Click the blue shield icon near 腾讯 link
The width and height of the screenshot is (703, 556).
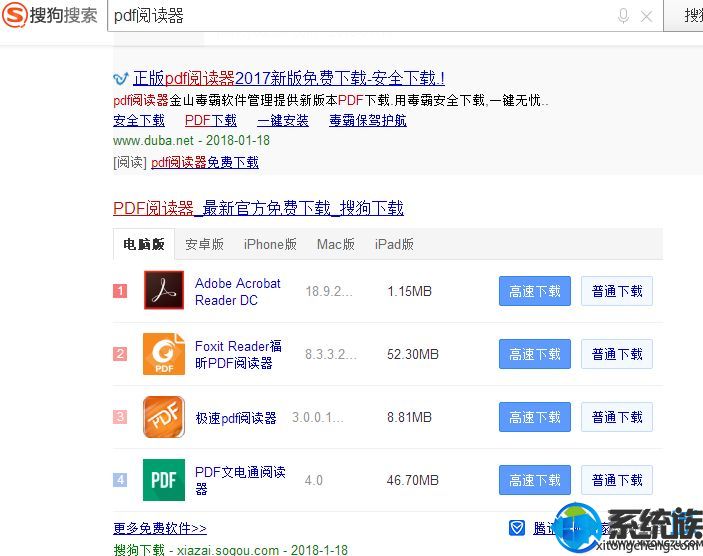click(x=516, y=528)
